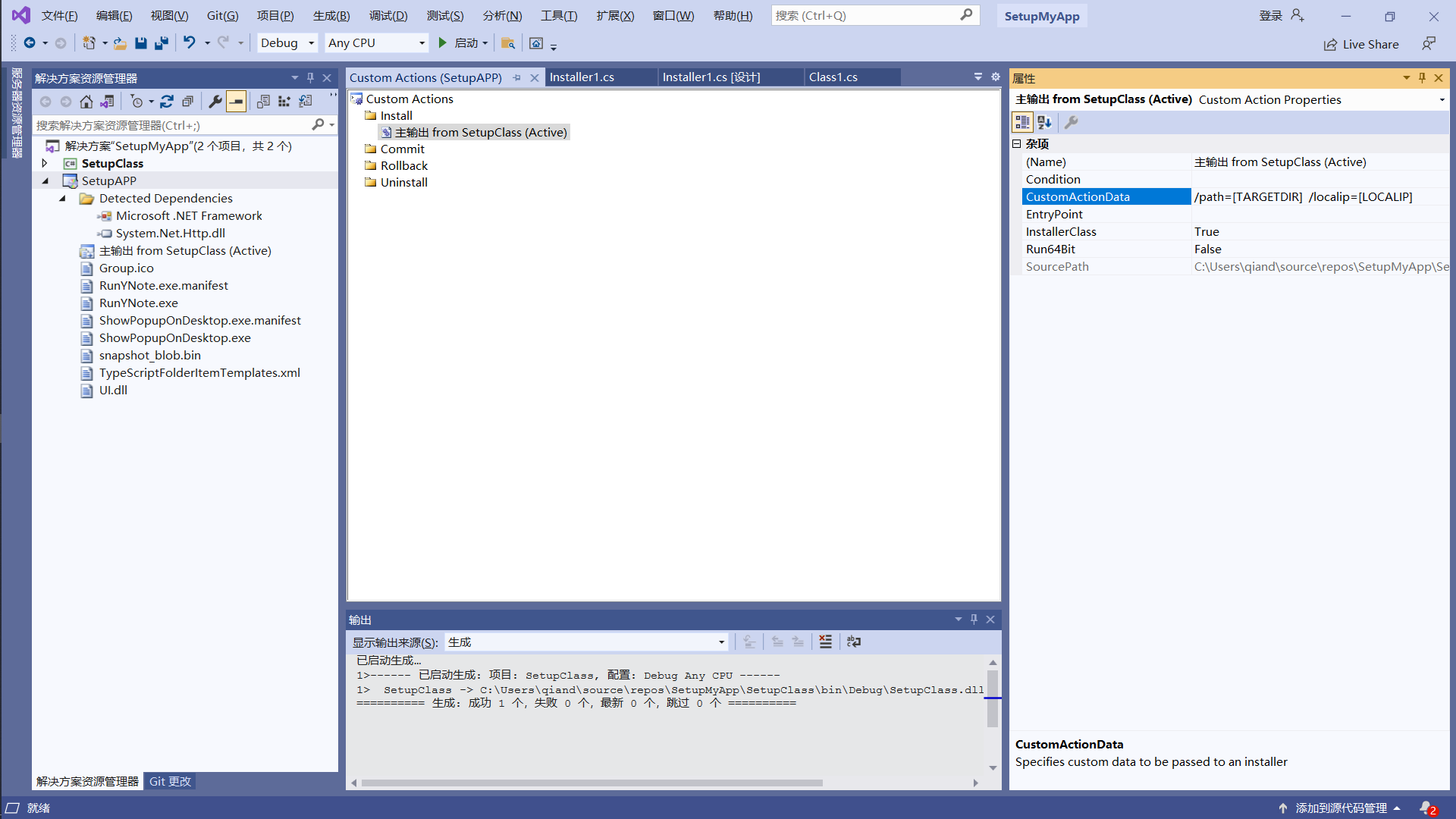
Task: Open the output source dropdown
Action: 586,642
